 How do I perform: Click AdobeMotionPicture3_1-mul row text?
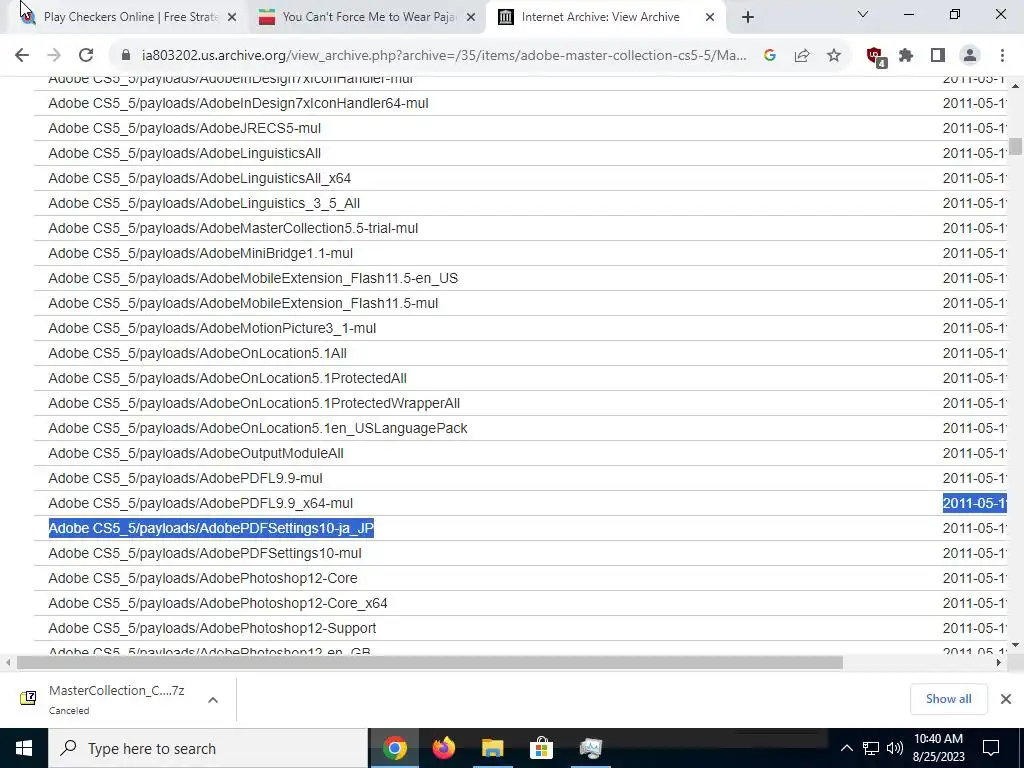(x=212, y=328)
